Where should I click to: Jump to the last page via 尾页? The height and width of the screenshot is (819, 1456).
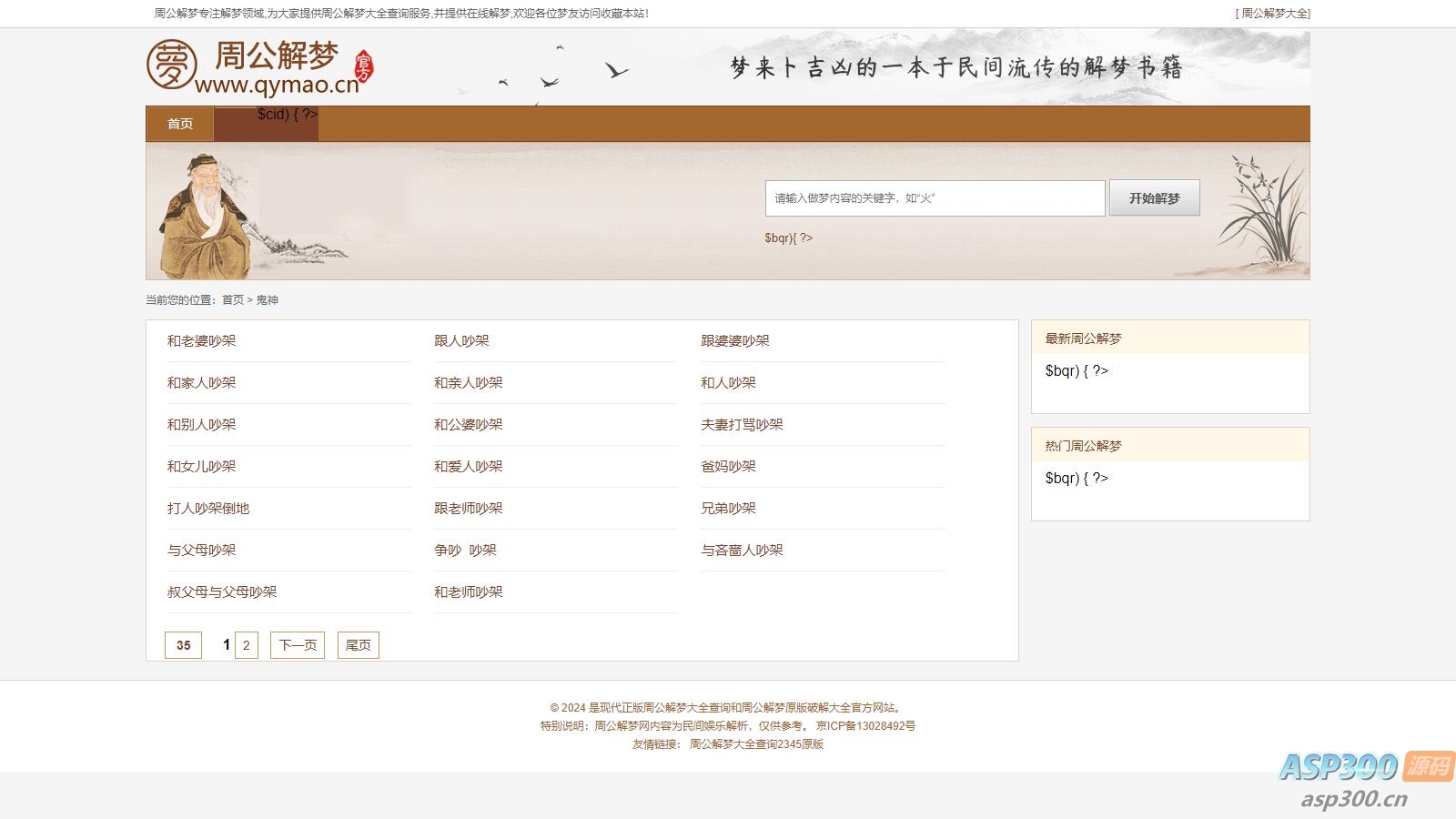click(x=358, y=644)
